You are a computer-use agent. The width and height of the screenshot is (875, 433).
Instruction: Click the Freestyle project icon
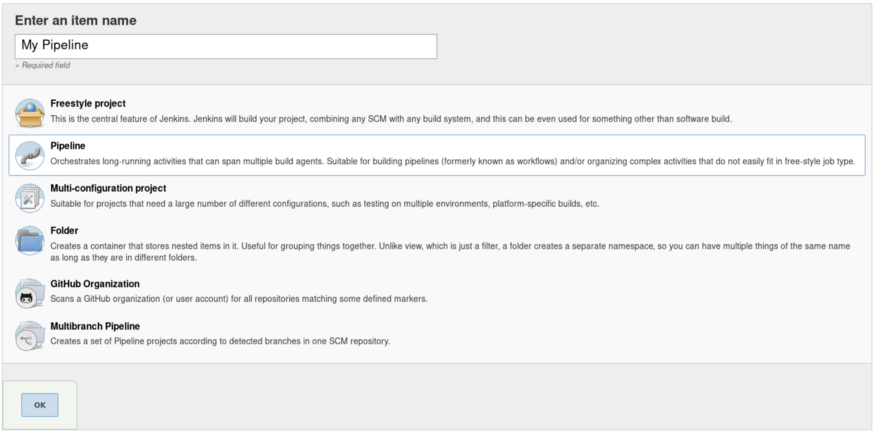tap(30, 111)
